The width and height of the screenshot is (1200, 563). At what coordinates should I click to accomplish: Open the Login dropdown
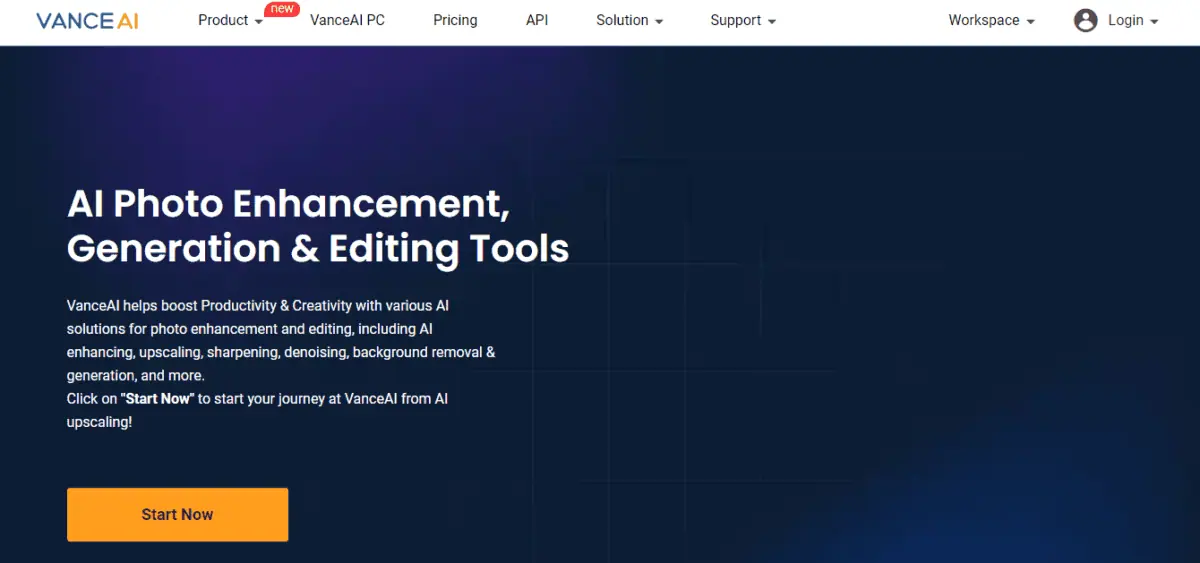click(x=1133, y=20)
